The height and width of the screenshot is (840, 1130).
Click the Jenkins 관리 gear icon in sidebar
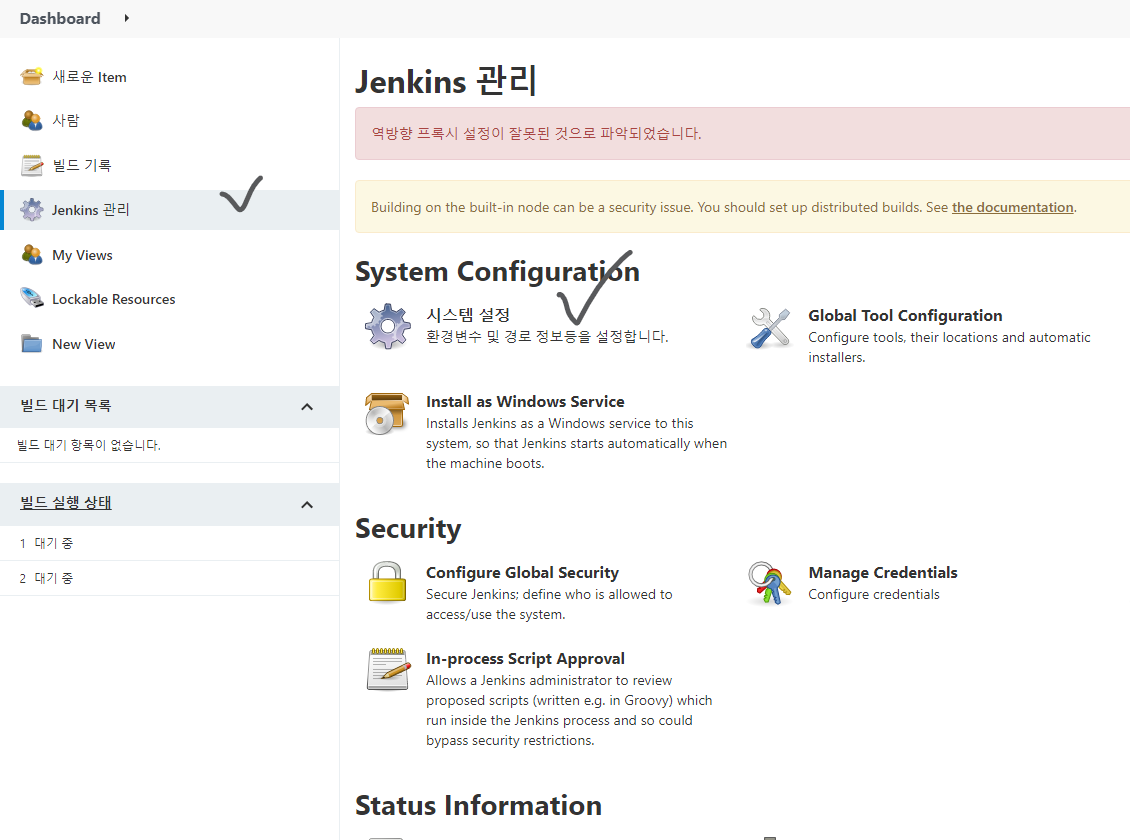pos(32,210)
